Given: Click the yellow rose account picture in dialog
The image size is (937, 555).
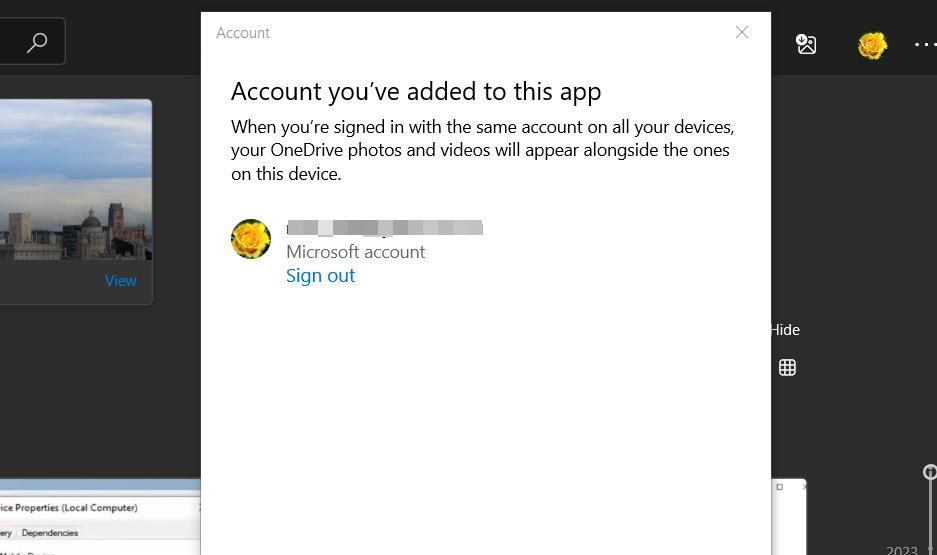Looking at the screenshot, I should click(x=251, y=239).
